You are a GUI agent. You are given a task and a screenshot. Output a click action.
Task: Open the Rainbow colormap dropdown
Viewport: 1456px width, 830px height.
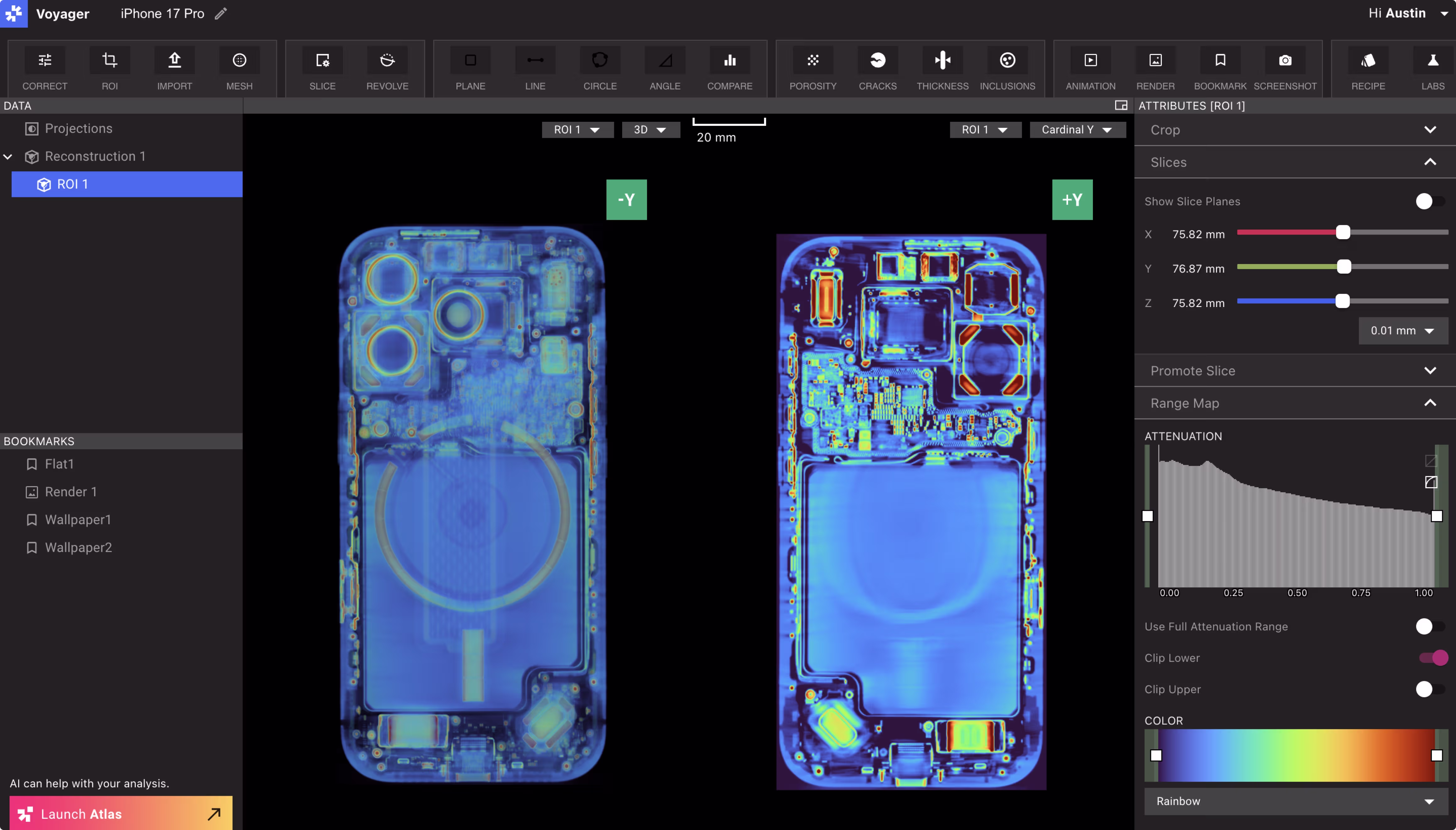pyautogui.click(x=1296, y=801)
